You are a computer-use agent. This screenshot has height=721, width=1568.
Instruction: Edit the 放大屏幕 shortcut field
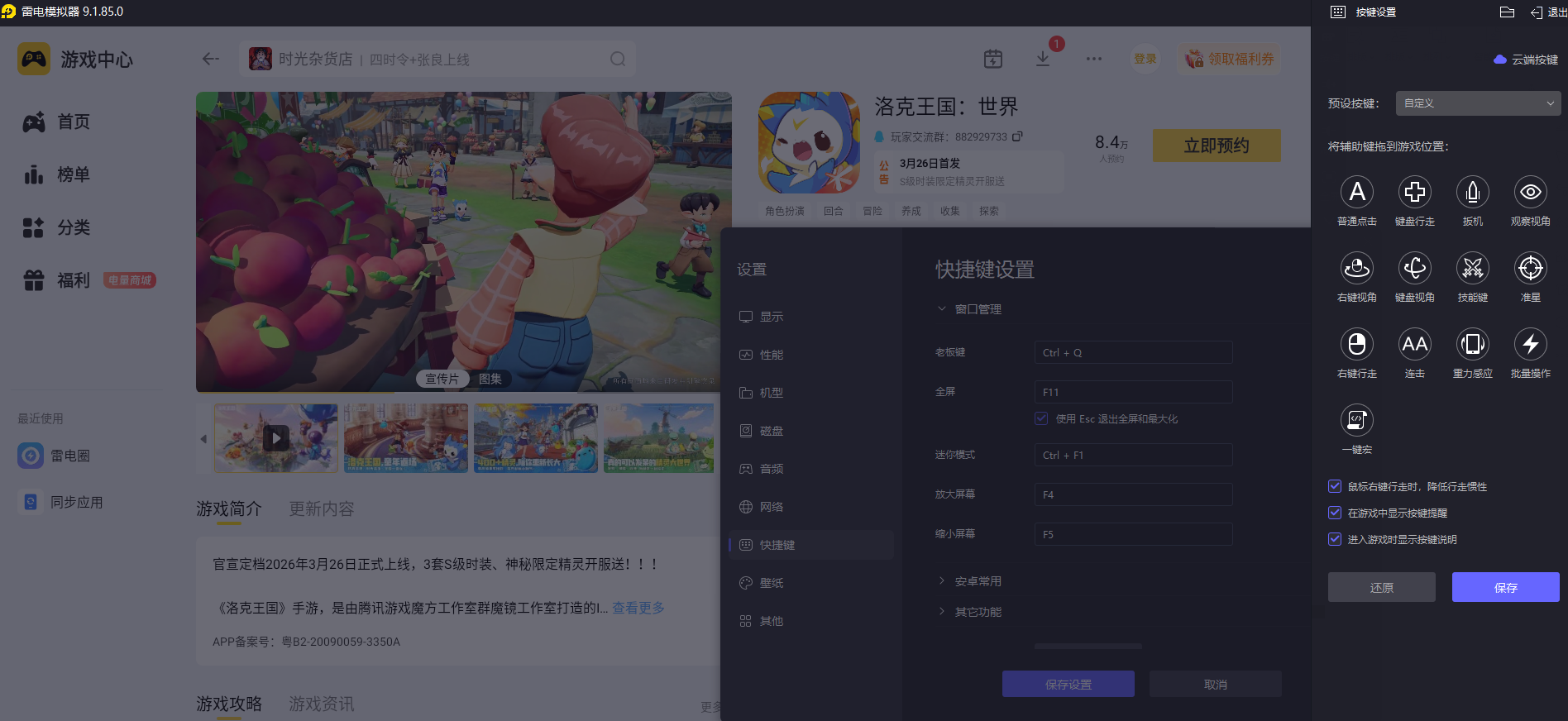tap(1133, 494)
